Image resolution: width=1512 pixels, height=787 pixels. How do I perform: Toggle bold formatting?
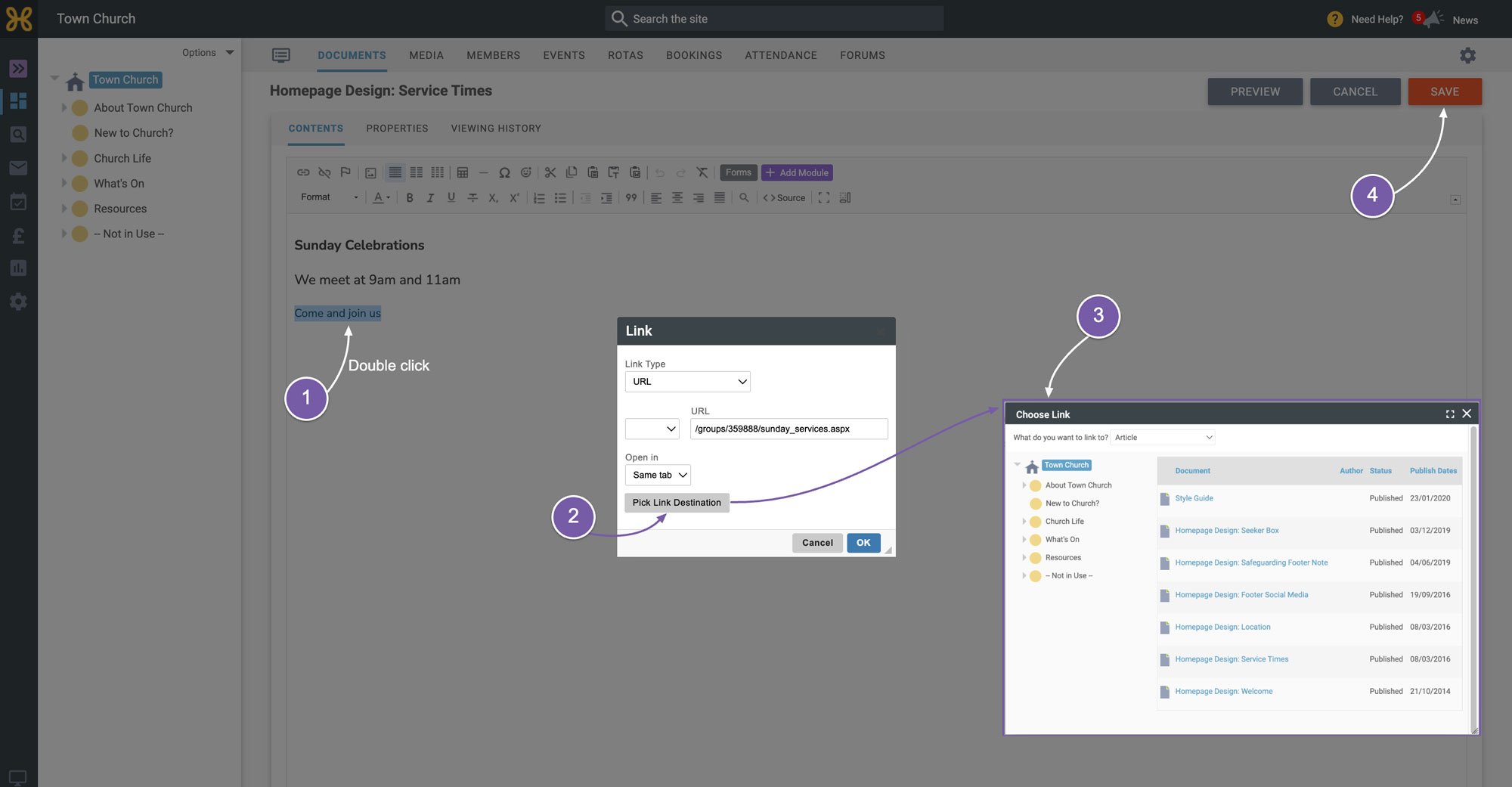coord(410,198)
